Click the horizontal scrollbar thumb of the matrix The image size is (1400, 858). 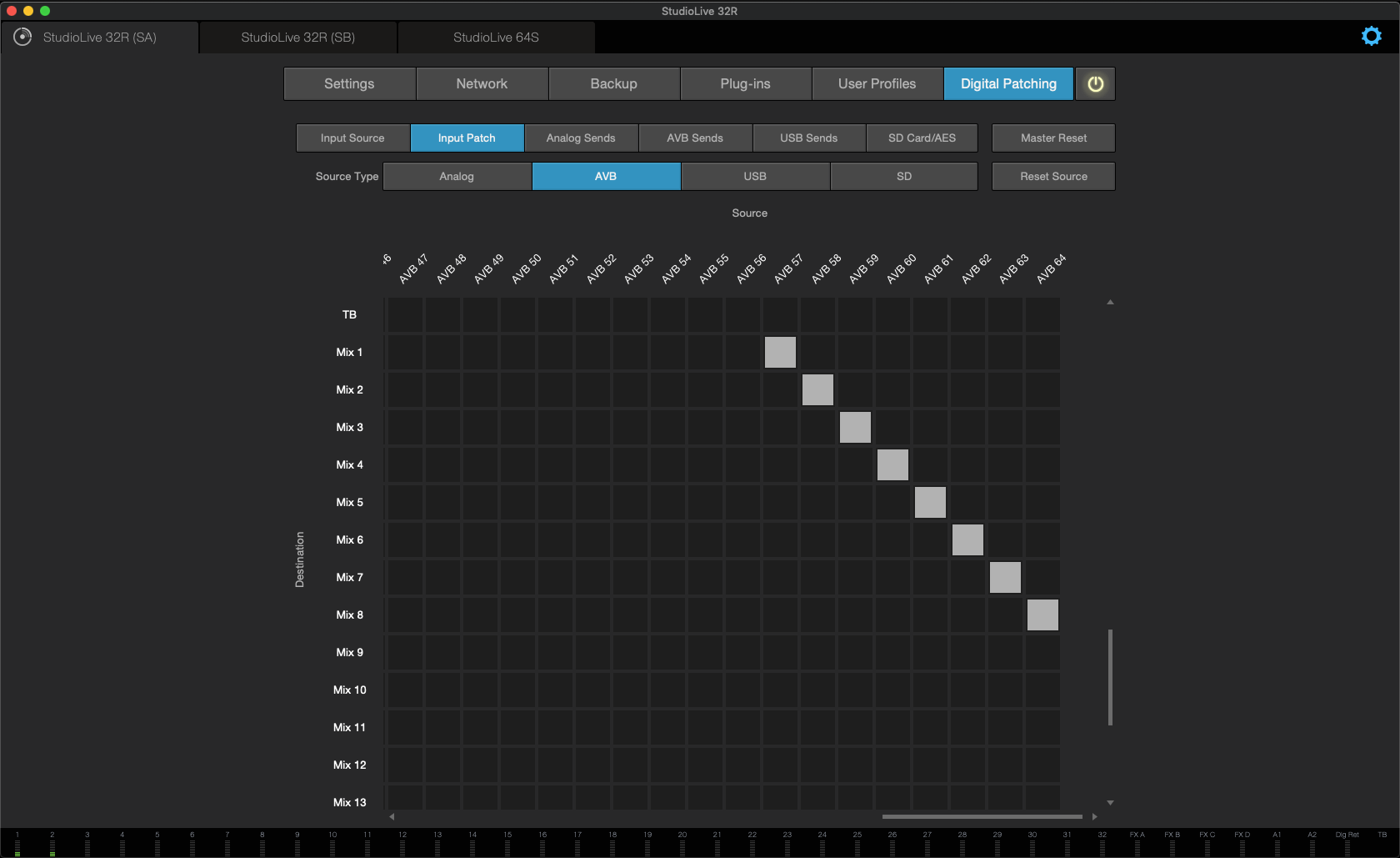pyautogui.click(x=982, y=816)
